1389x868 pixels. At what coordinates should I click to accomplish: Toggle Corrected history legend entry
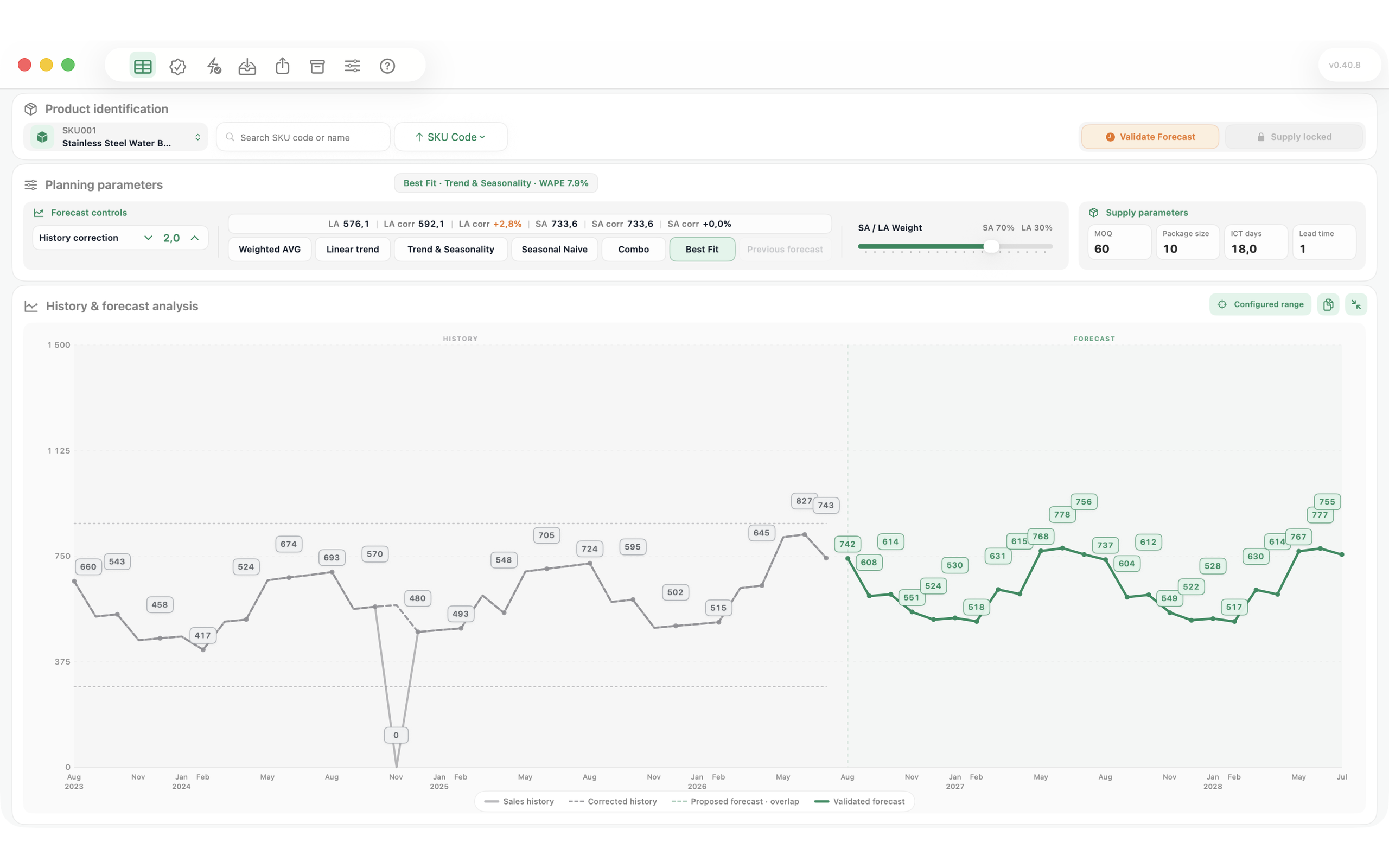[x=613, y=801]
